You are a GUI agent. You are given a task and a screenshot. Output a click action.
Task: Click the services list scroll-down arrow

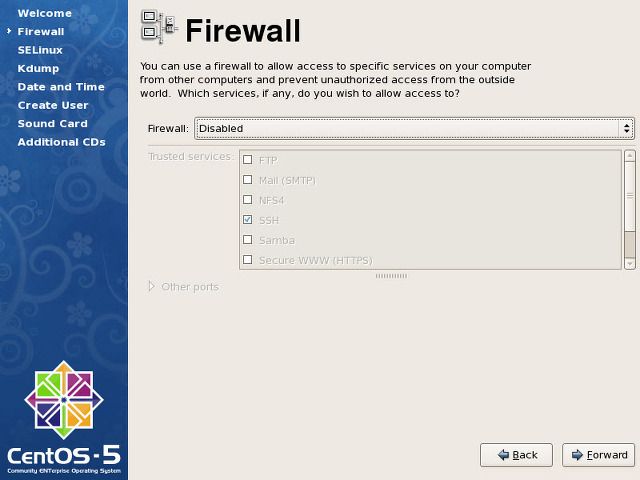pos(630,264)
